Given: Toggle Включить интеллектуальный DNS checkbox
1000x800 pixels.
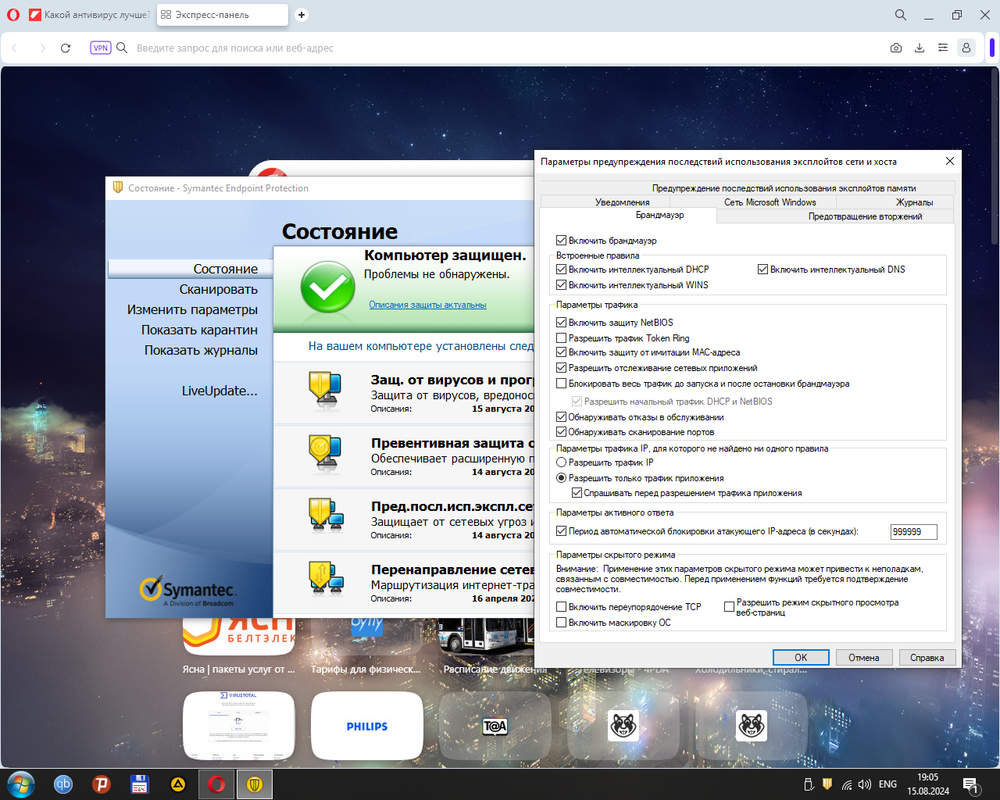Looking at the screenshot, I should pyautogui.click(x=763, y=270).
